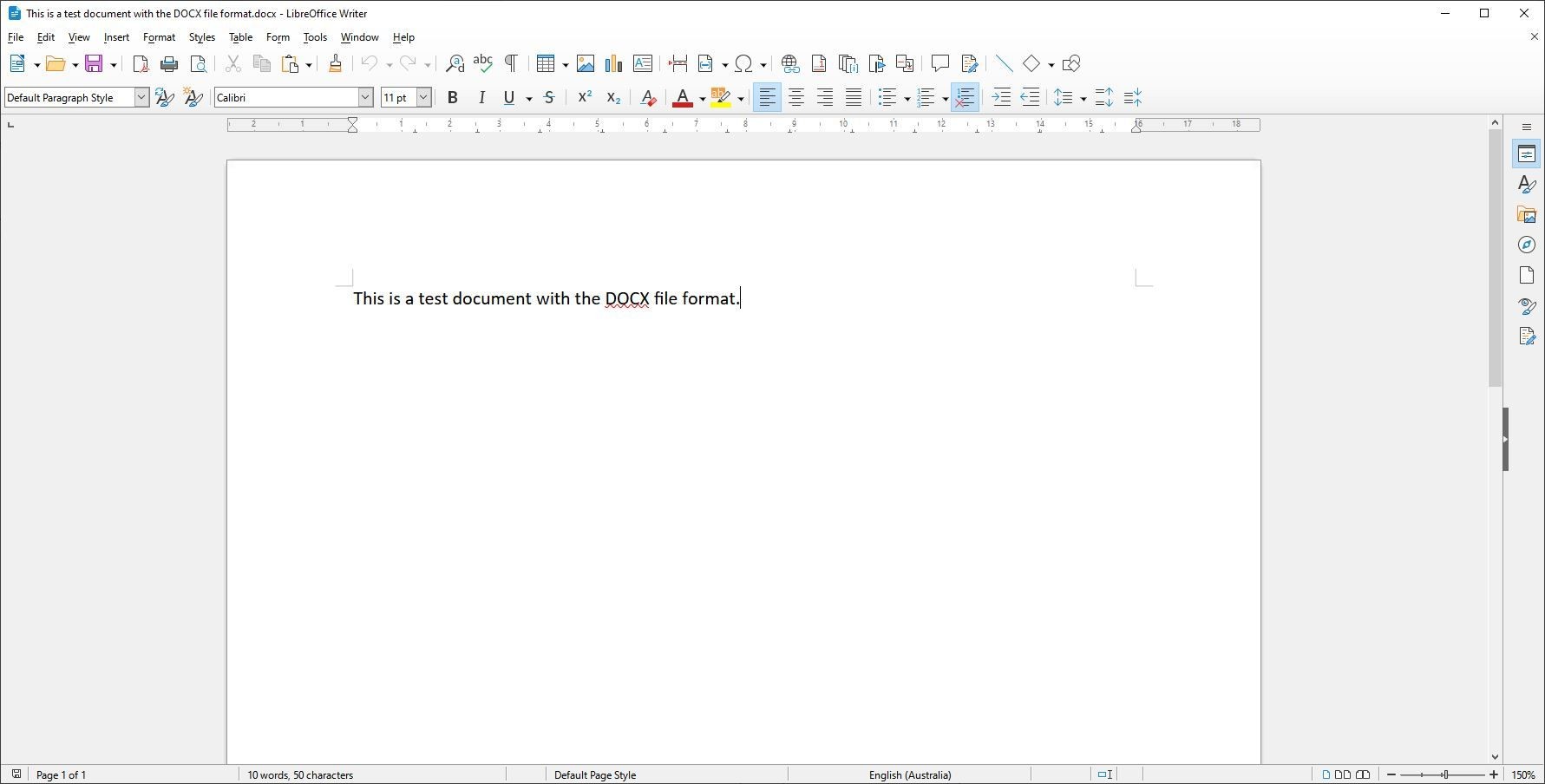Open Find and Replace

[x=455, y=63]
